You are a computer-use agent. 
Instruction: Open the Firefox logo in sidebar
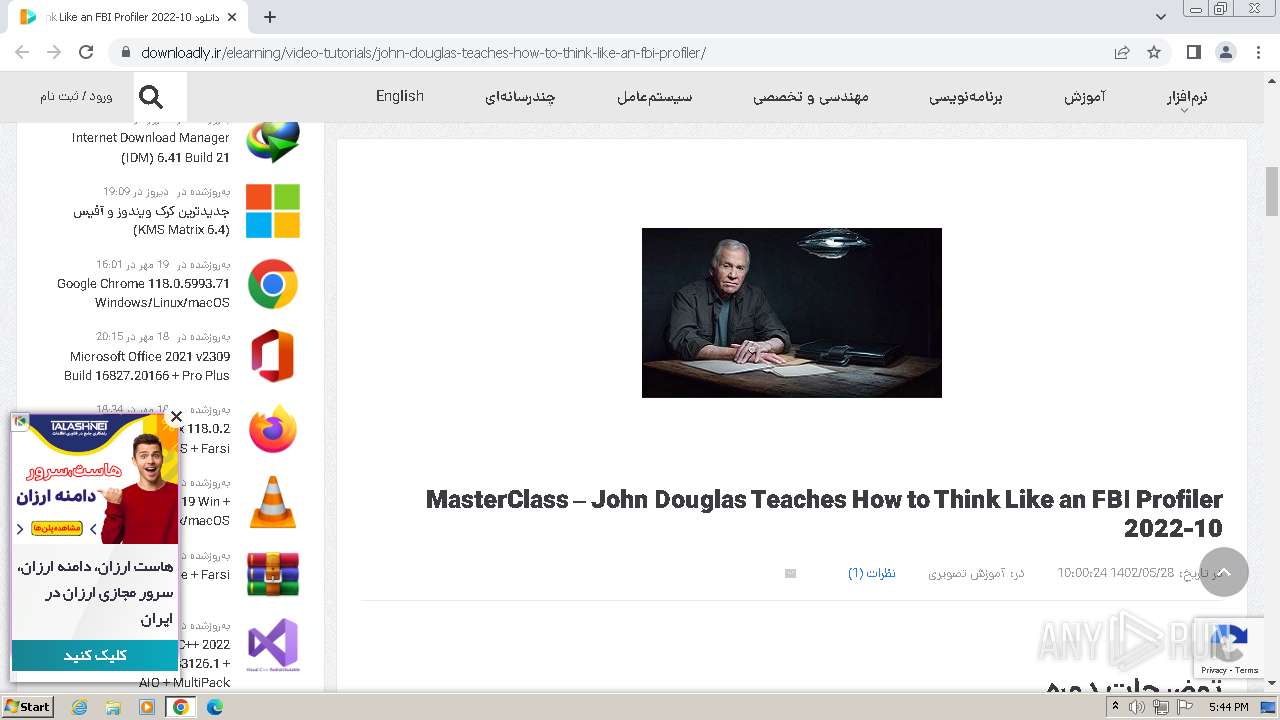[x=273, y=429]
